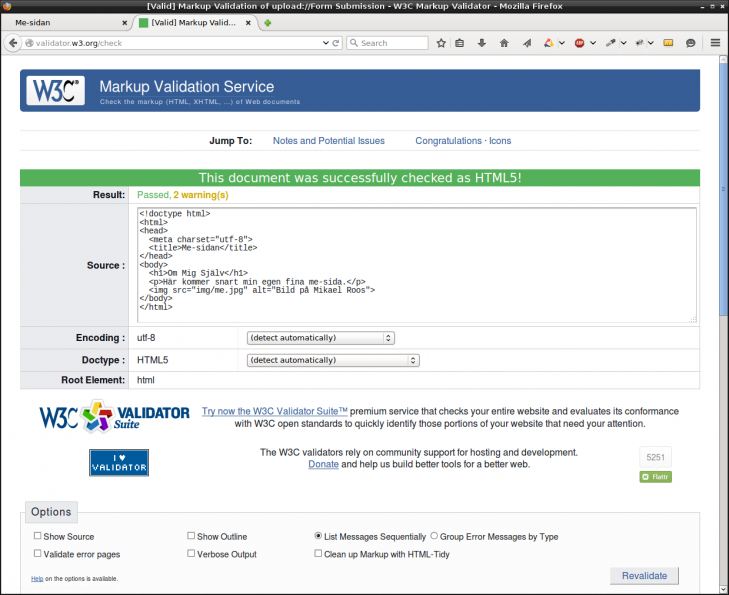
Task: Click the 5251 Flattr counter
Action: (656, 457)
